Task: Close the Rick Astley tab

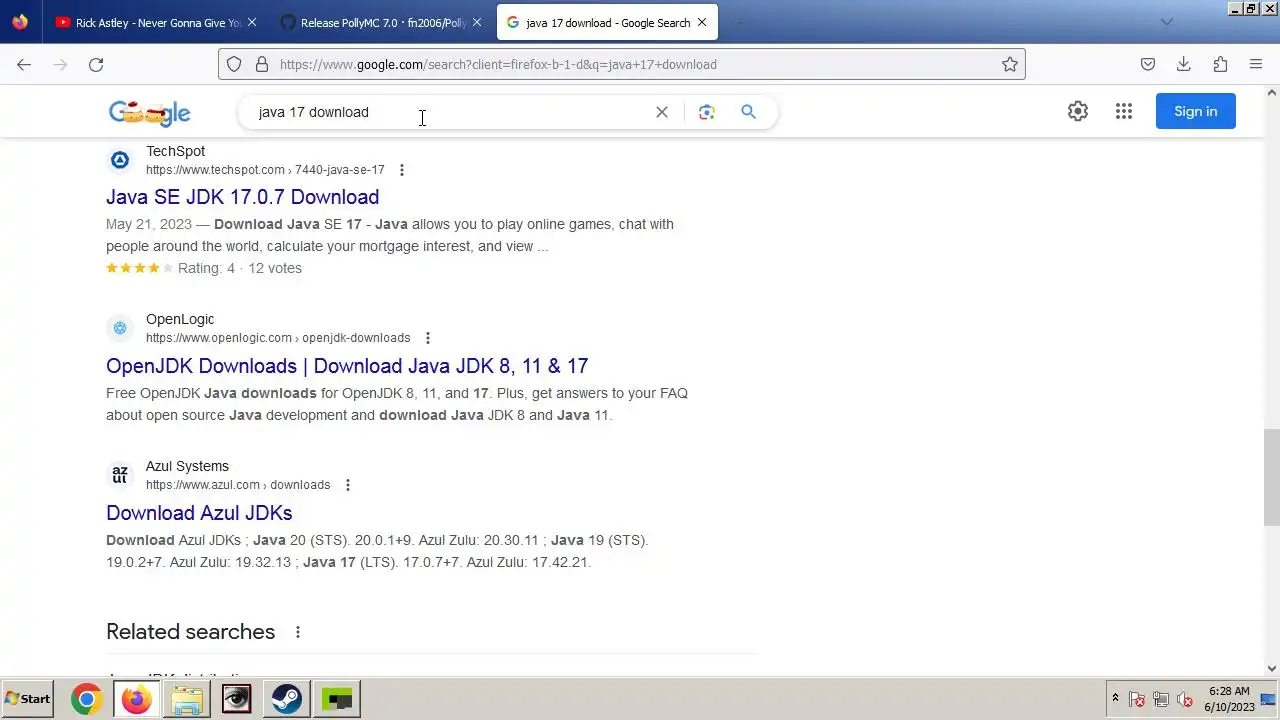Action: click(251, 22)
